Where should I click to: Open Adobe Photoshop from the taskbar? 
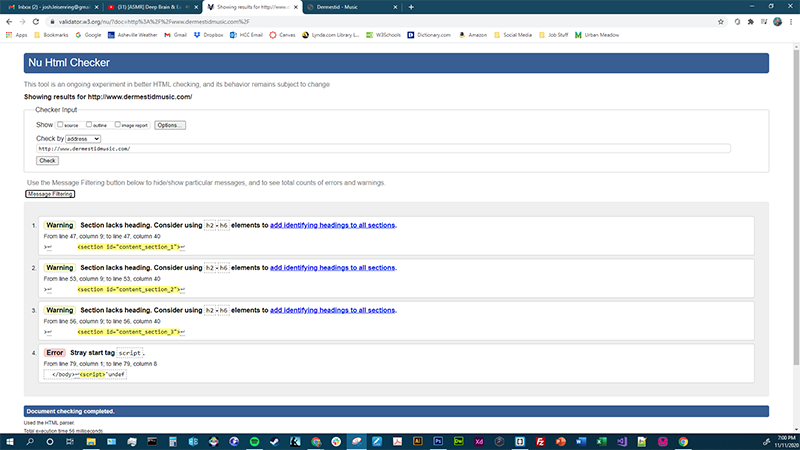pos(438,442)
